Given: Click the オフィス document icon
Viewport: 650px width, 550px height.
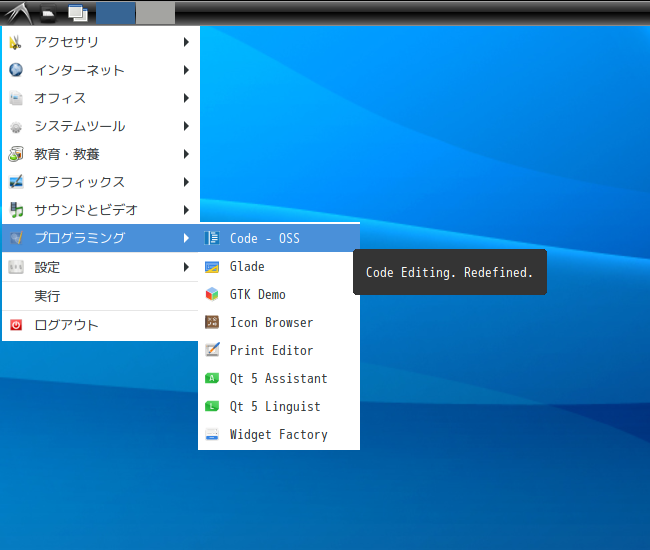Looking at the screenshot, I should click(16, 98).
